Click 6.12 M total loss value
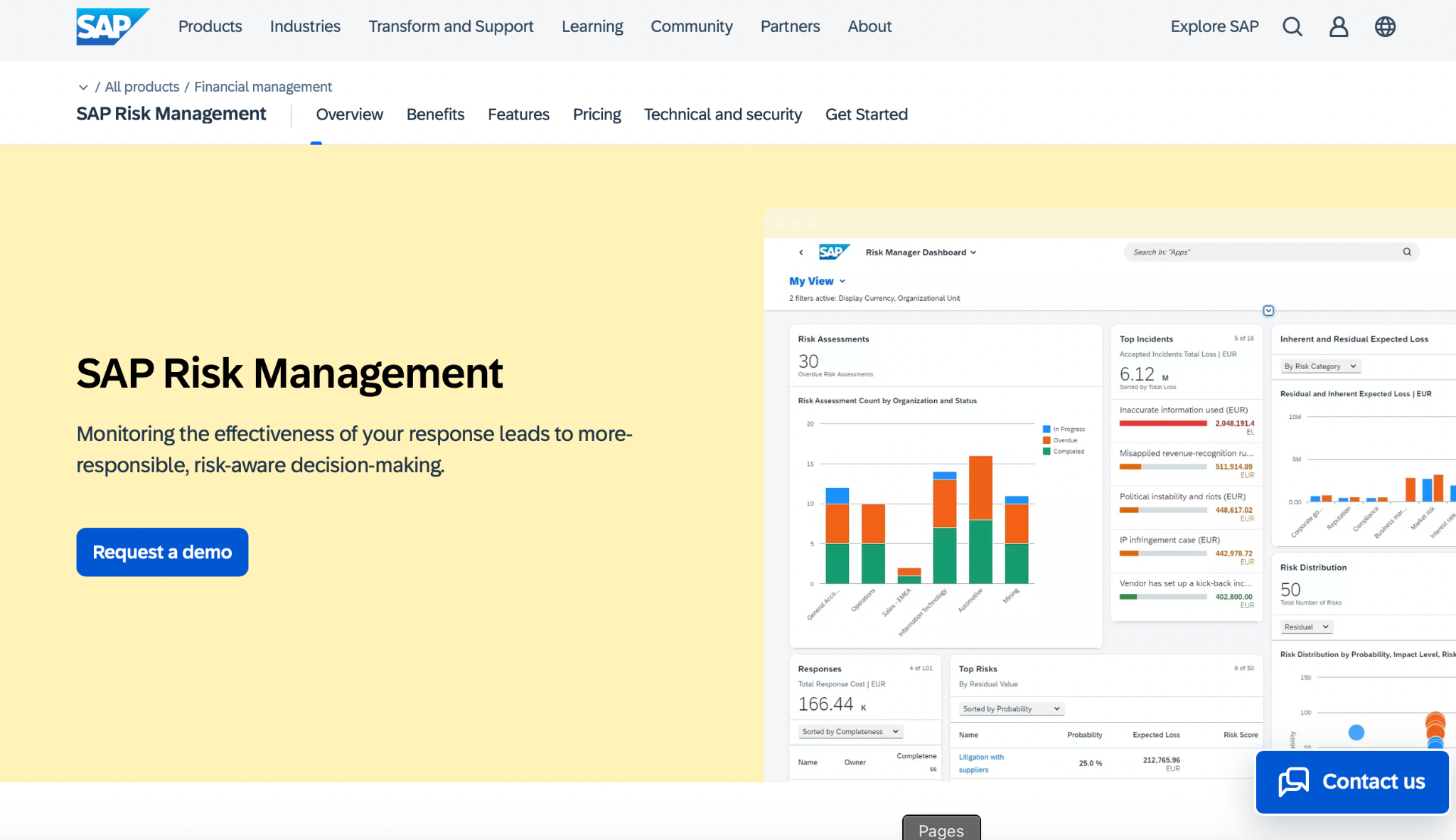Image resolution: width=1456 pixels, height=840 pixels. [1144, 374]
